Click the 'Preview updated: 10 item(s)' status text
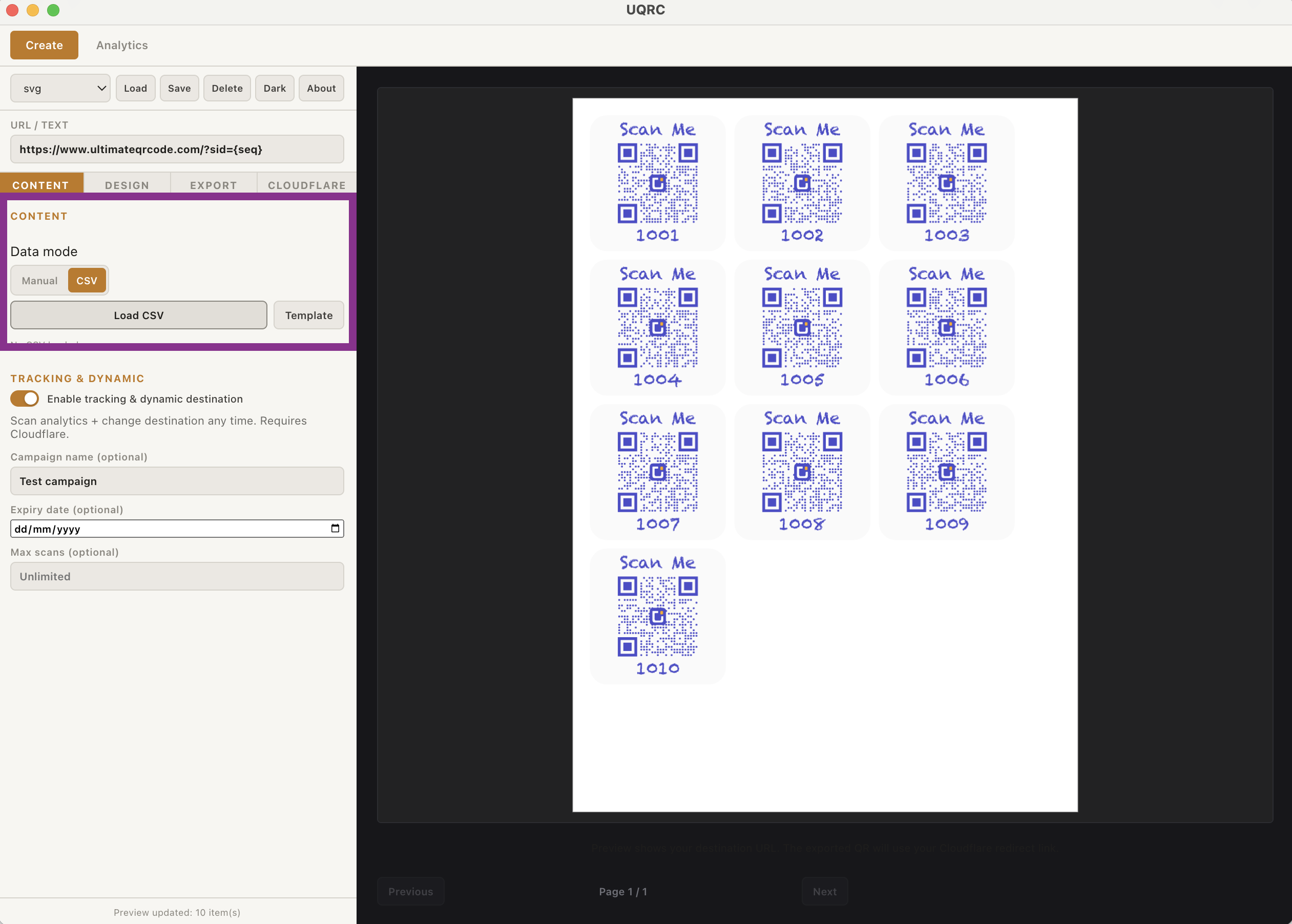This screenshot has height=924, width=1292. coord(177,912)
